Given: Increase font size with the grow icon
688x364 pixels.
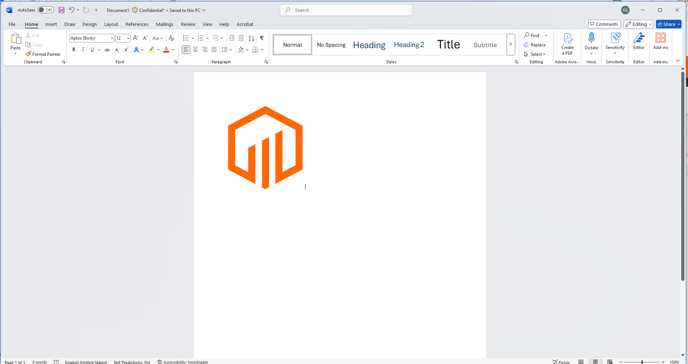Looking at the screenshot, I should 136,38.
